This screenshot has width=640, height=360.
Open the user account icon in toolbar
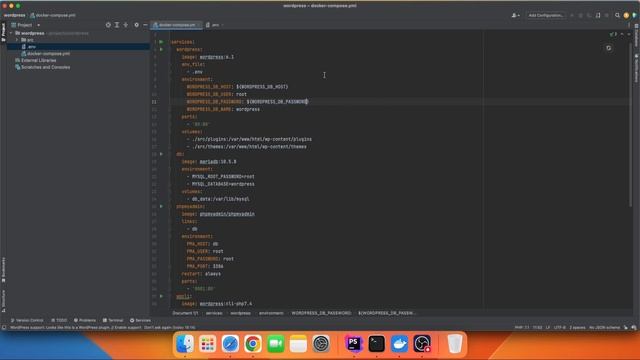(515, 15)
